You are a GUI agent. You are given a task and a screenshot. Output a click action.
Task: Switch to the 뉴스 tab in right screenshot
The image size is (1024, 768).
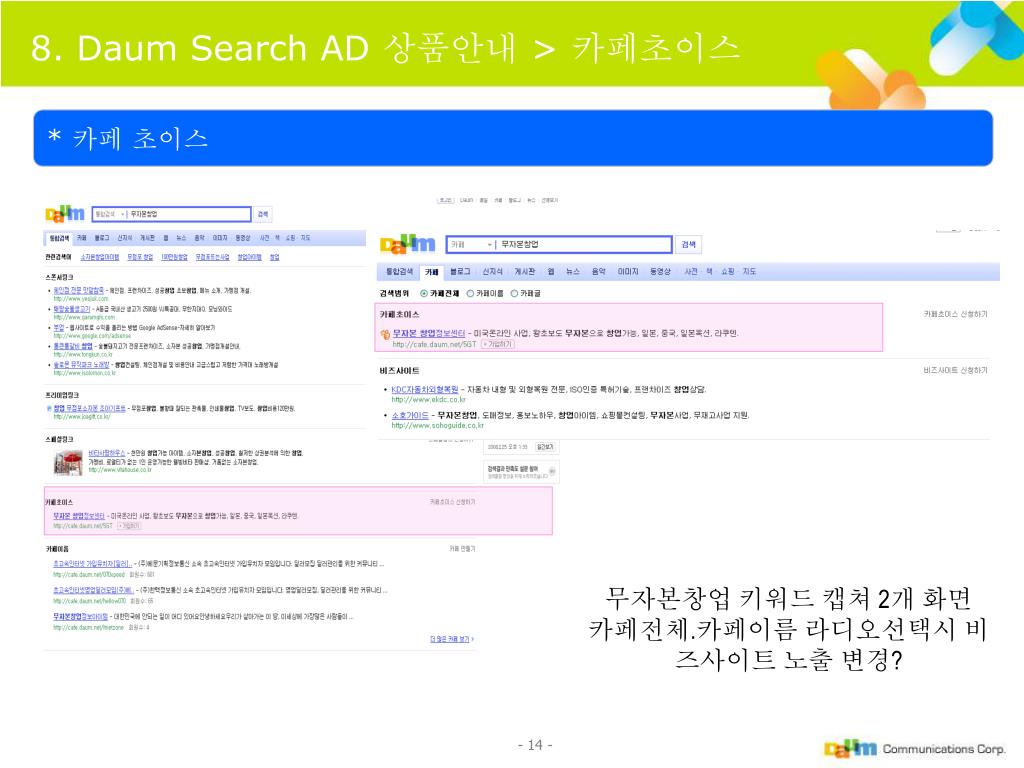(x=573, y=272)
